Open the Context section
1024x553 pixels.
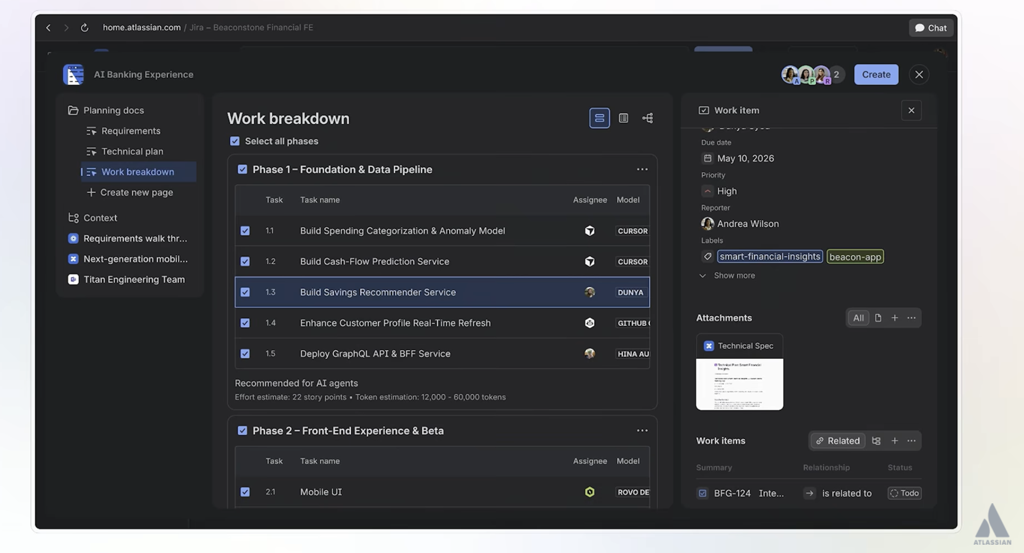coord(93,217)
